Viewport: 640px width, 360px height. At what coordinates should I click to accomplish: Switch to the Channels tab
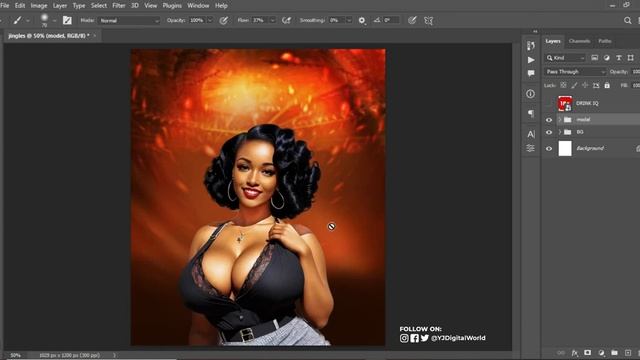579,41
